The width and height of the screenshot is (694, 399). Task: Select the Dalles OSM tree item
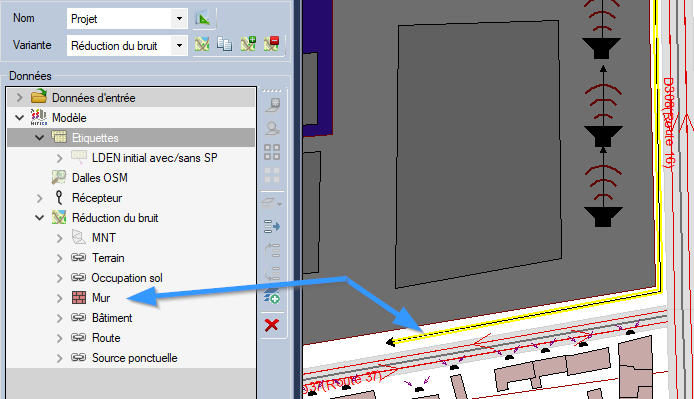(100, 178)
